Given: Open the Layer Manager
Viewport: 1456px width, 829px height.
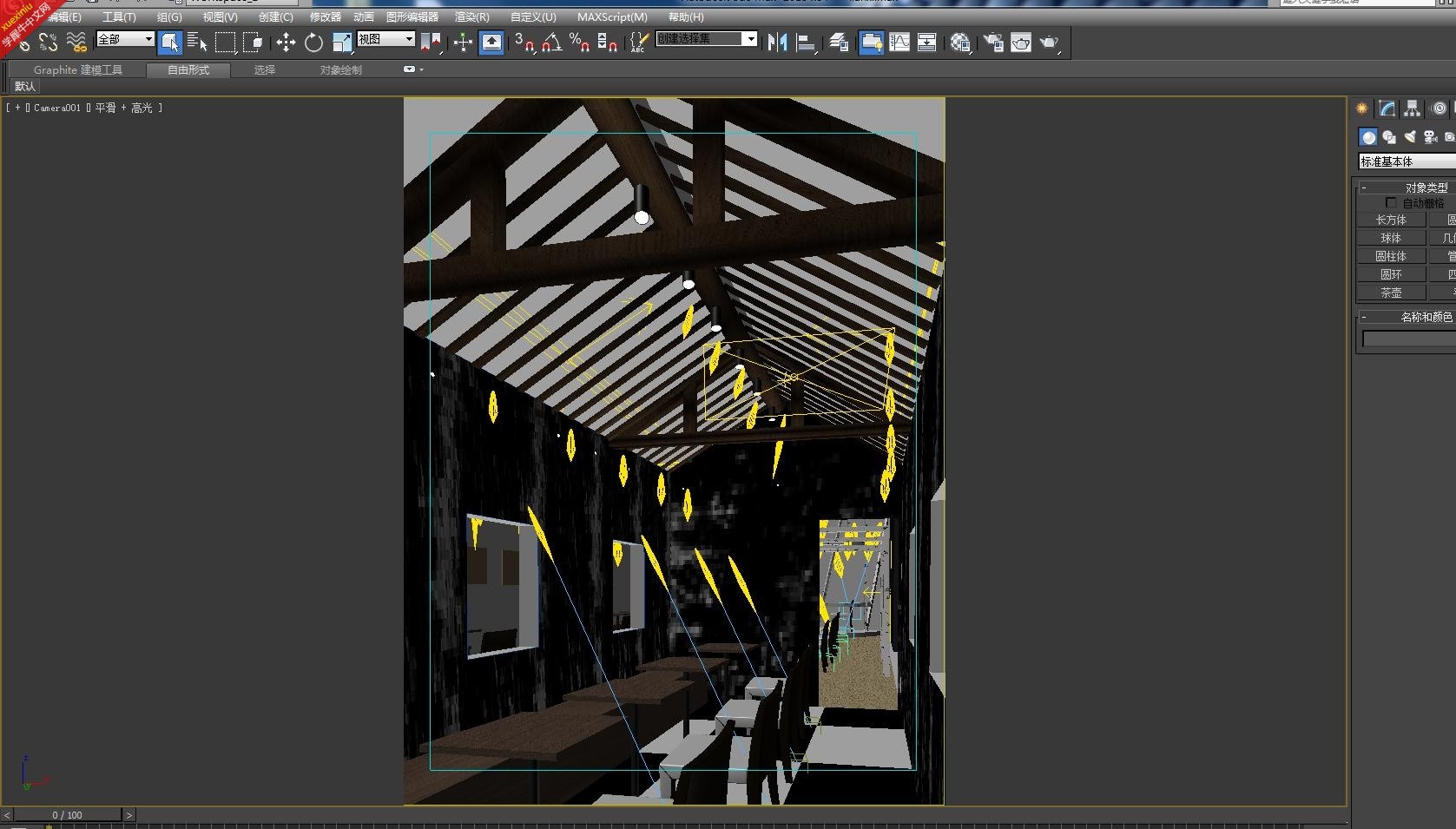Looking at the screenshot, I should click(839, 42).
